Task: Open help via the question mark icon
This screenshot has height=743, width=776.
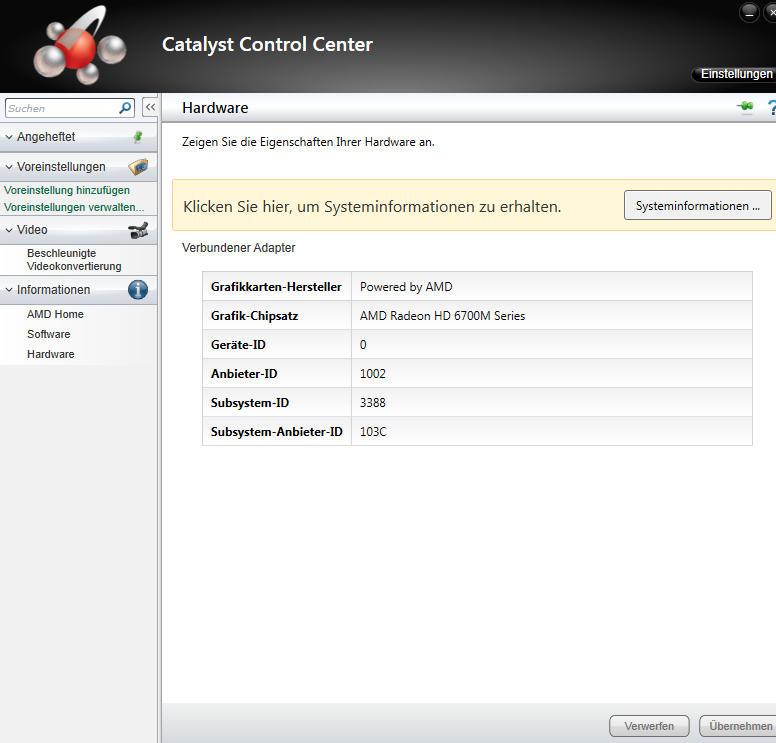Action: tap(771, 107)
